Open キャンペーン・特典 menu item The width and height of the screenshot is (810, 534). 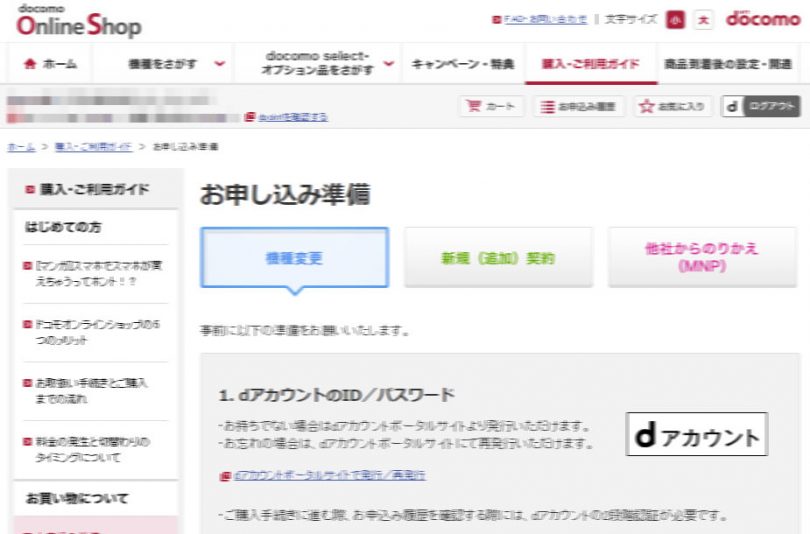(463, 64)
